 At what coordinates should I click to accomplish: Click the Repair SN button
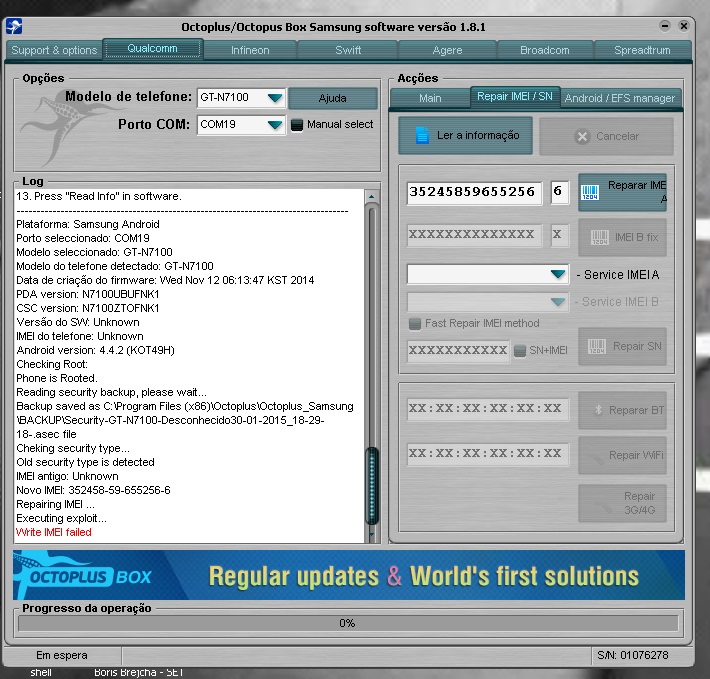[x=622, y=347]
